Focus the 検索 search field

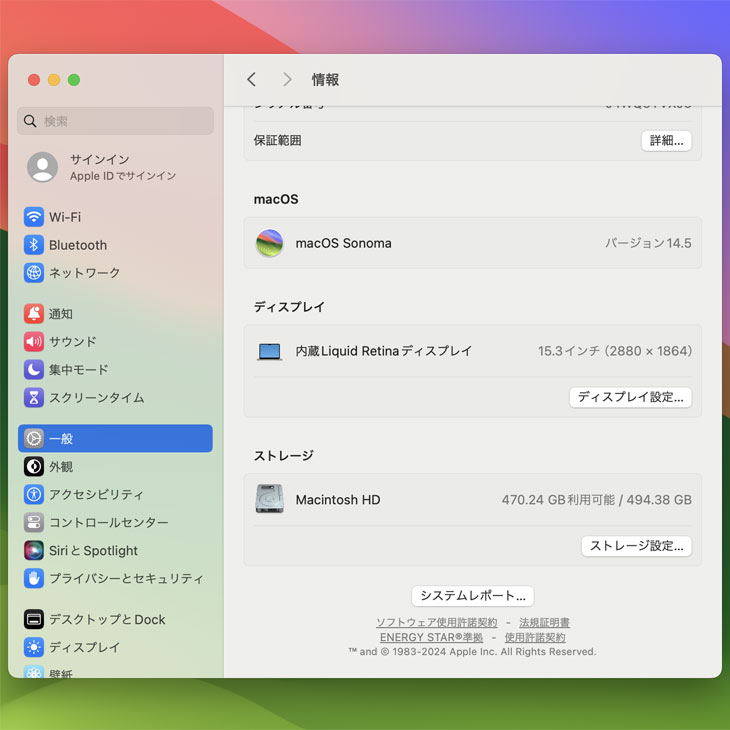click(115, 121)
